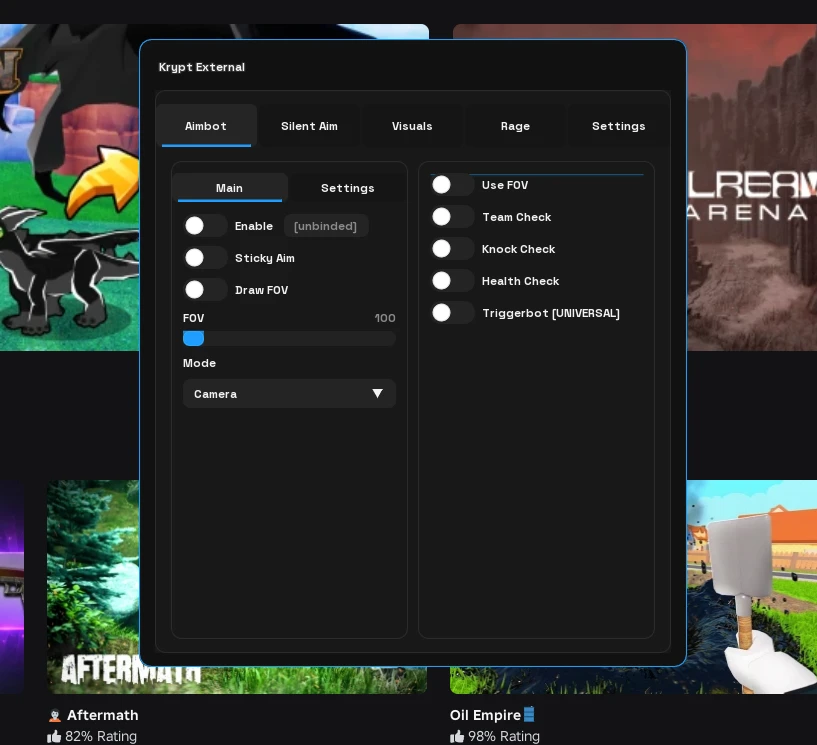Open the Mode dropdown showing Camera
Image resolution: width=817 pixels, height=745 pixels.
tap(289, 394)
